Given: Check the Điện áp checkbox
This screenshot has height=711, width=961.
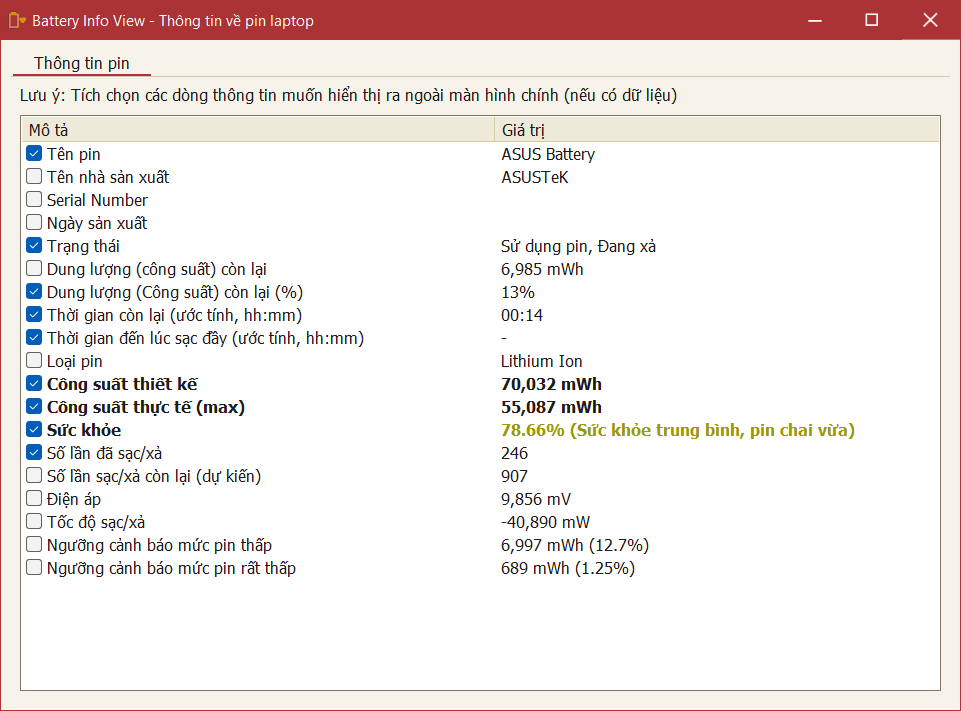Looking at the screenshot, I should (x=34, y=499).
